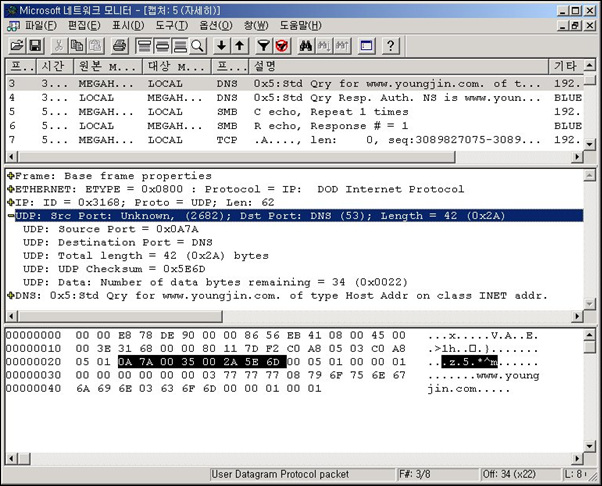
Task: Click the Find next frame binoculars icon
Action: point(324,46)
